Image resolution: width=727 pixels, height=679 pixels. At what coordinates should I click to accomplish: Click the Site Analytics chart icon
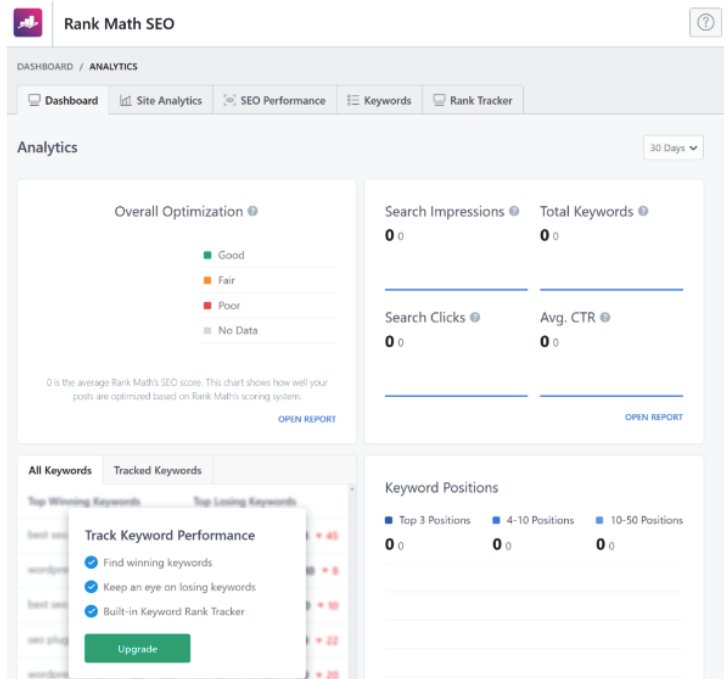[126, 100]
